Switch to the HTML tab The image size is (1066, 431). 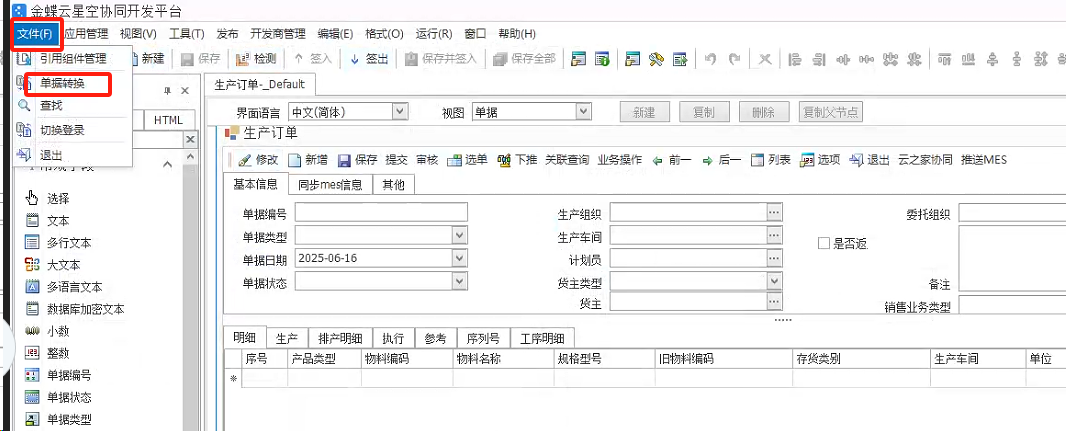pyautogui.click(x=168, y=120)
